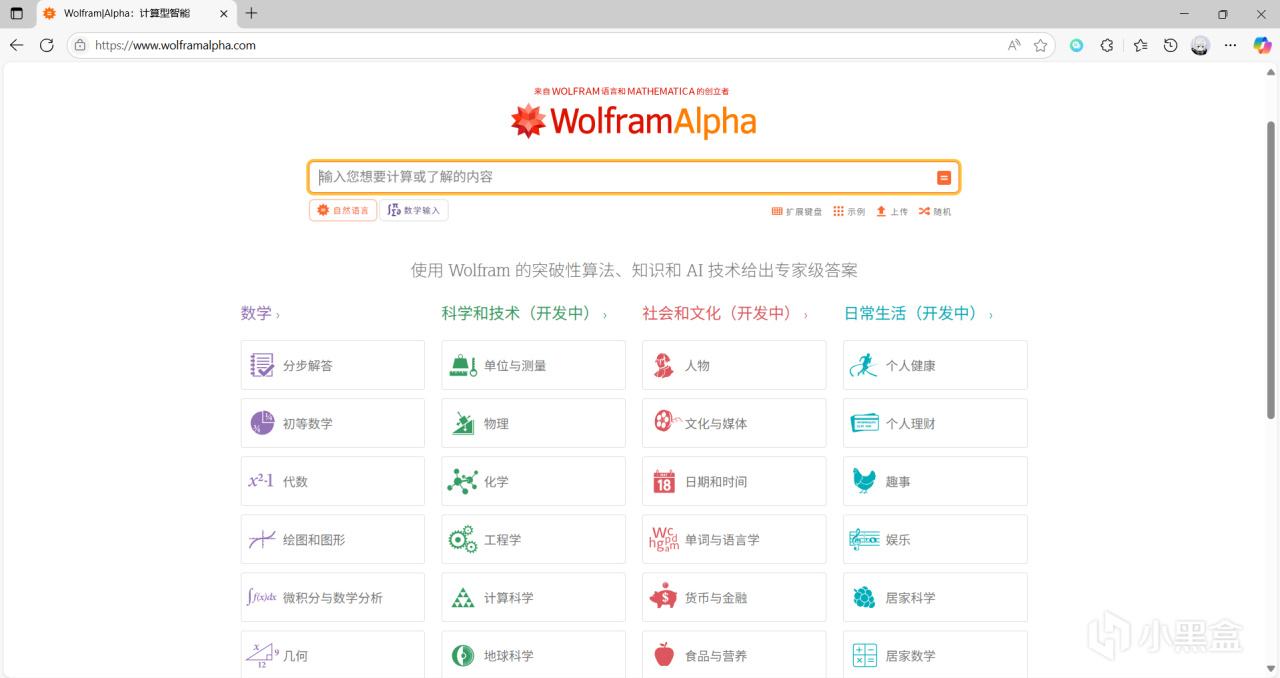Open the 居家数学 calculator icon
Viewport: 1280px width, 678px height.
coord(864,655)
